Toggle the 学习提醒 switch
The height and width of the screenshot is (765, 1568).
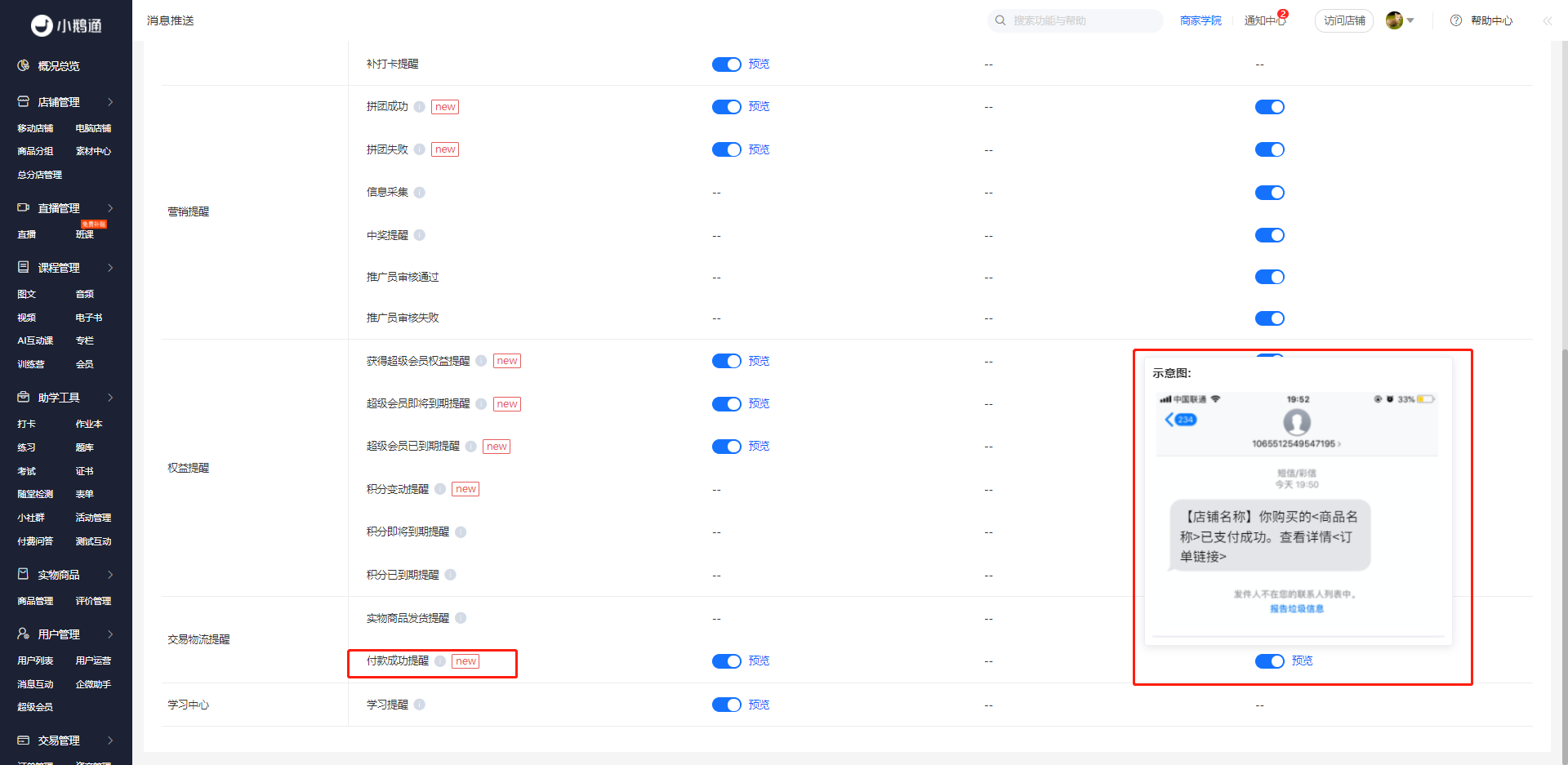726,705
